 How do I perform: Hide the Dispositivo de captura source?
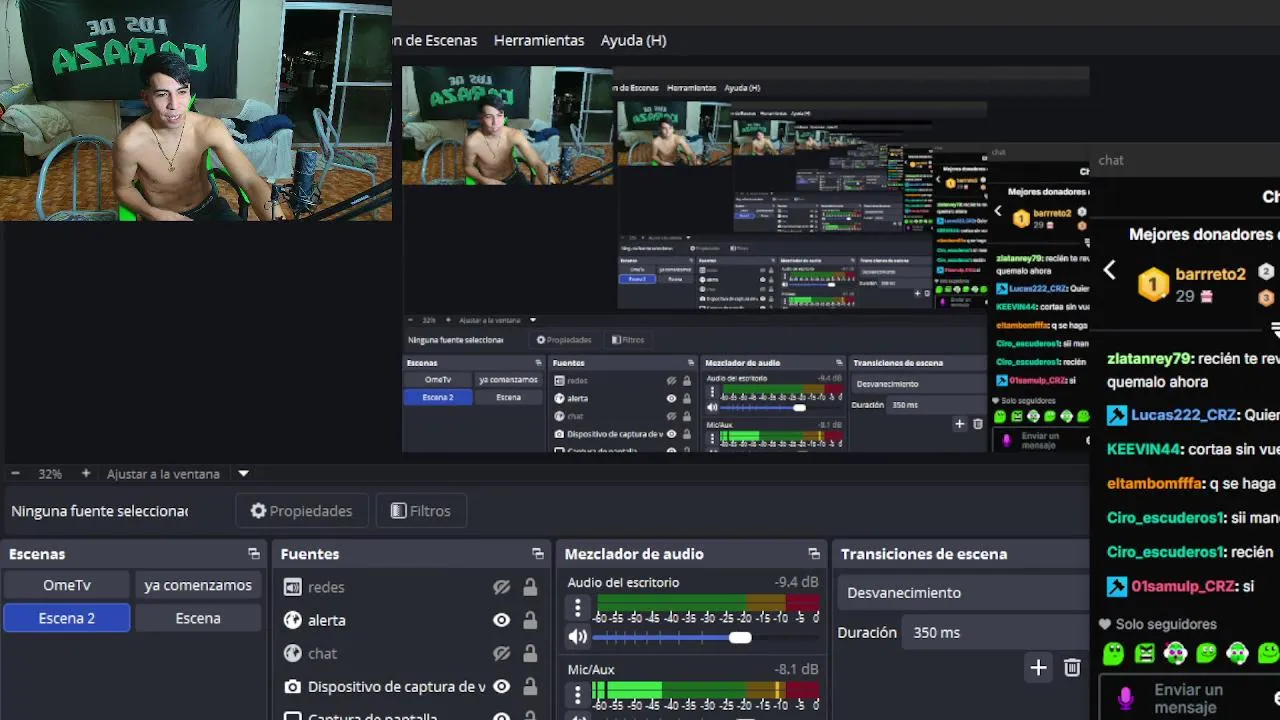click(502, 686)
